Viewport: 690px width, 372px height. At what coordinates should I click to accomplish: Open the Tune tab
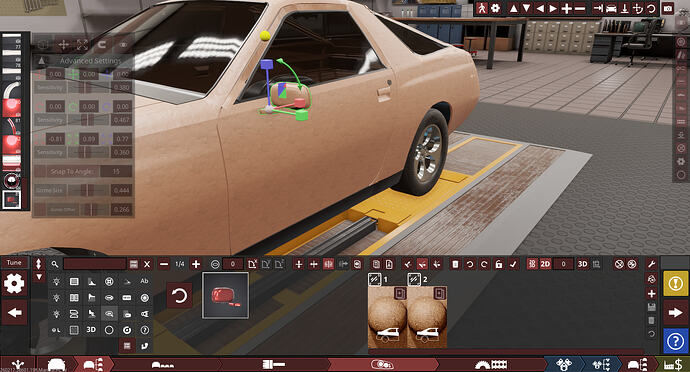[14, 262]
